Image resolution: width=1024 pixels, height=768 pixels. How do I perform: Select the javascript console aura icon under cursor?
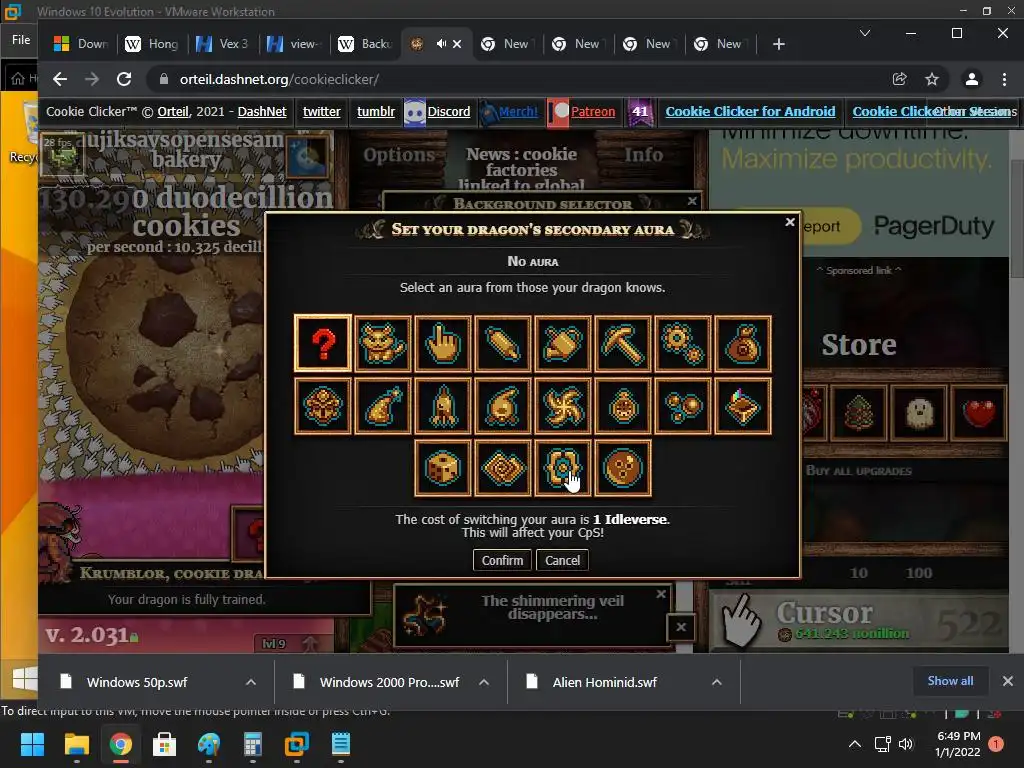click(x=563, y=468)
